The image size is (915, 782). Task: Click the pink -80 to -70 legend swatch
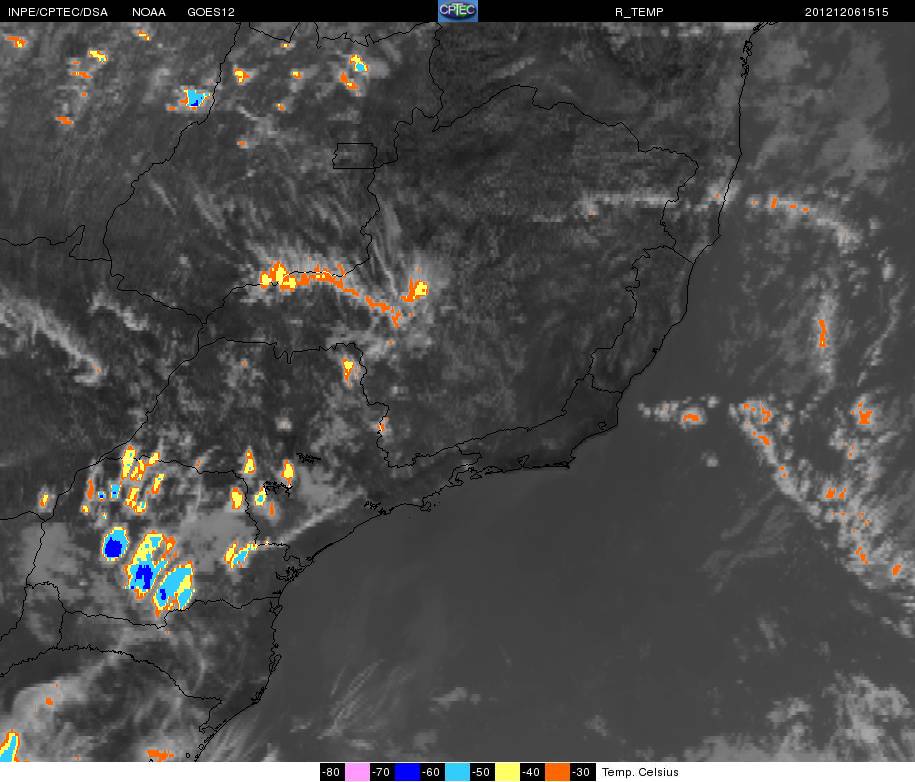(x=357, y=772)
